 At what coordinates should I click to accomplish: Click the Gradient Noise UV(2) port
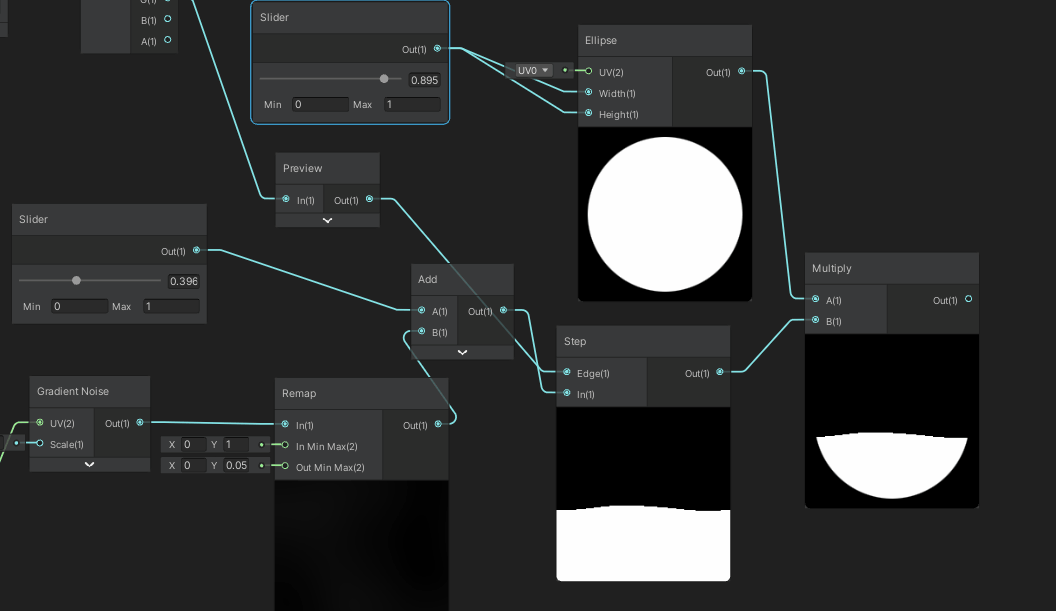click(40, 422)
